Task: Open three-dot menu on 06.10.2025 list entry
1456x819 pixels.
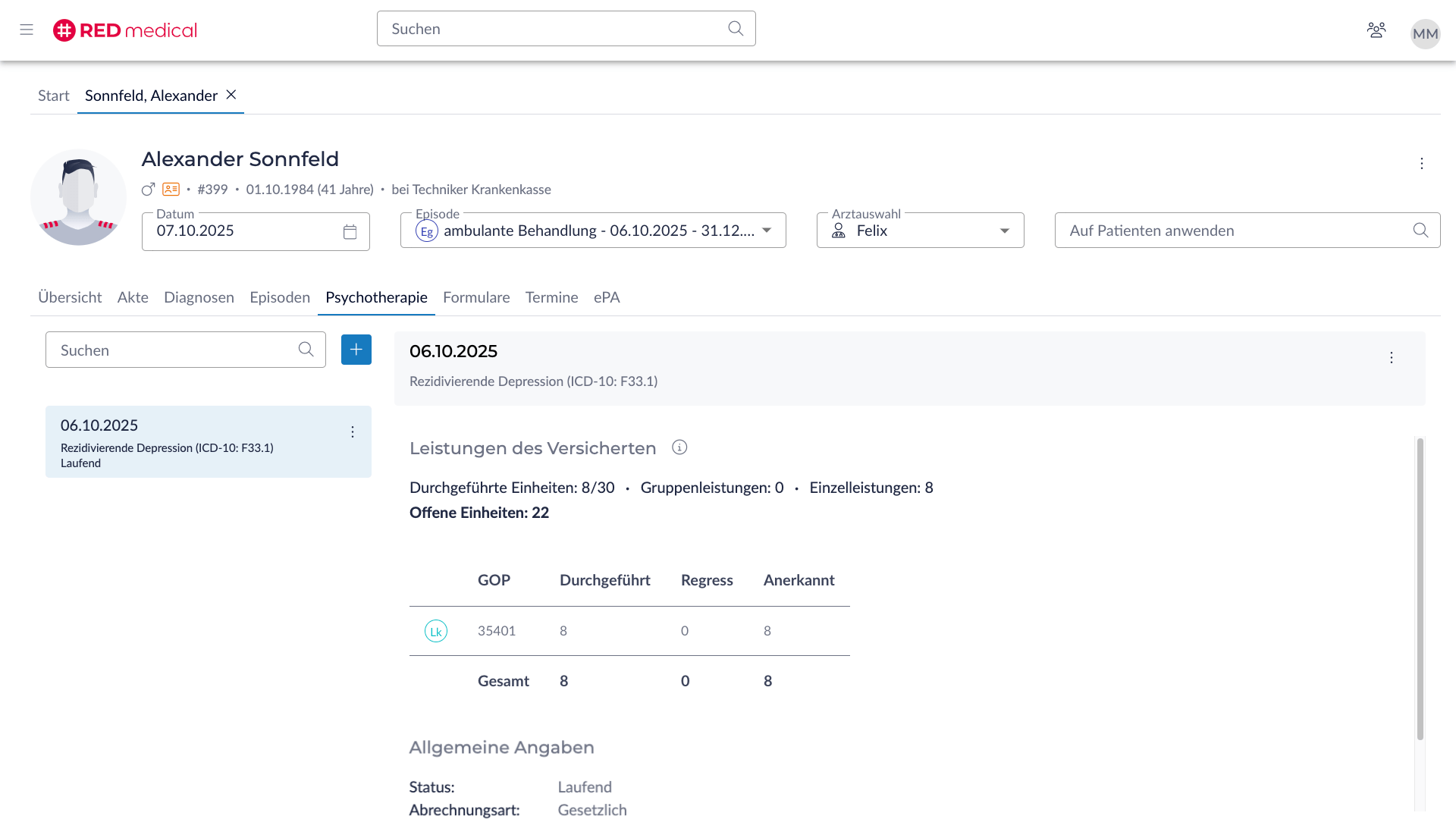Action: pos(353,432)
